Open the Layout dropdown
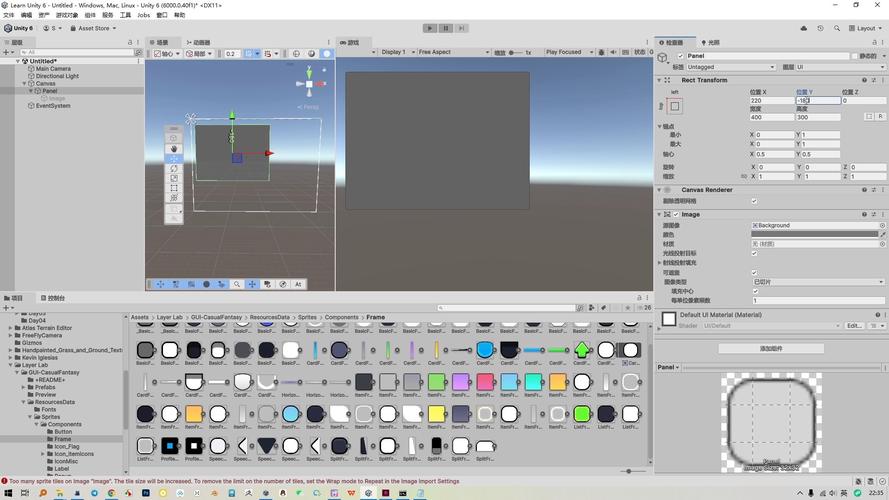 (866, 28)
